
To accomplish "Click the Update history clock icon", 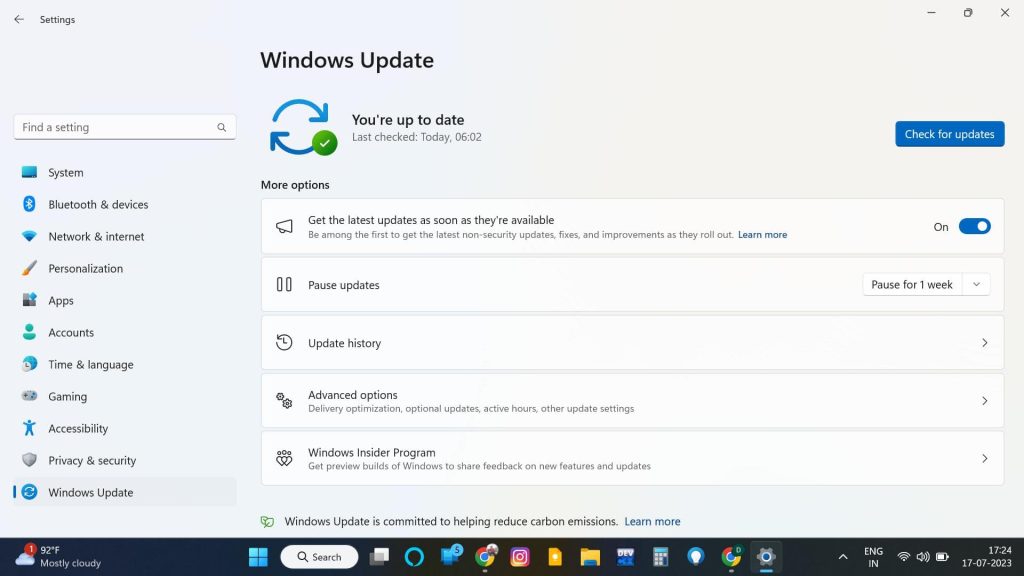I will [x=284, y=343].
